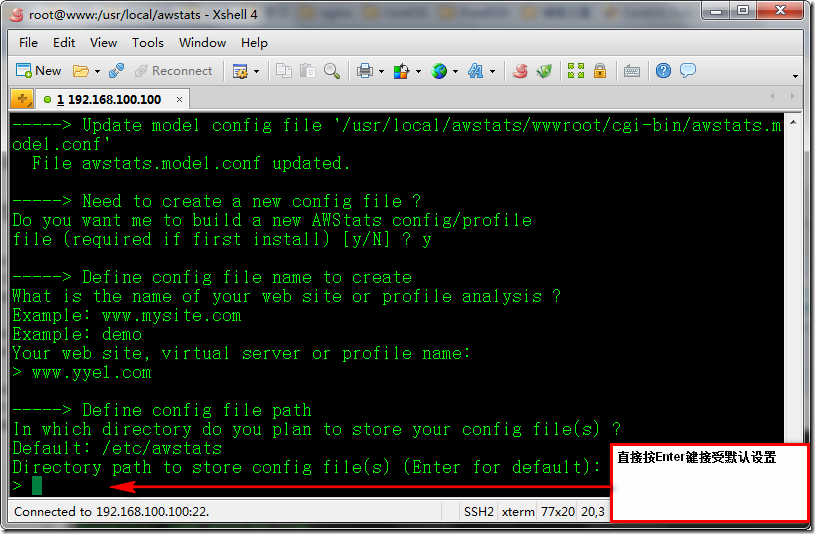Click 'Example: www.mysite.com' terminal line
The width and height of the screenshot is (815, 534).
127,316
